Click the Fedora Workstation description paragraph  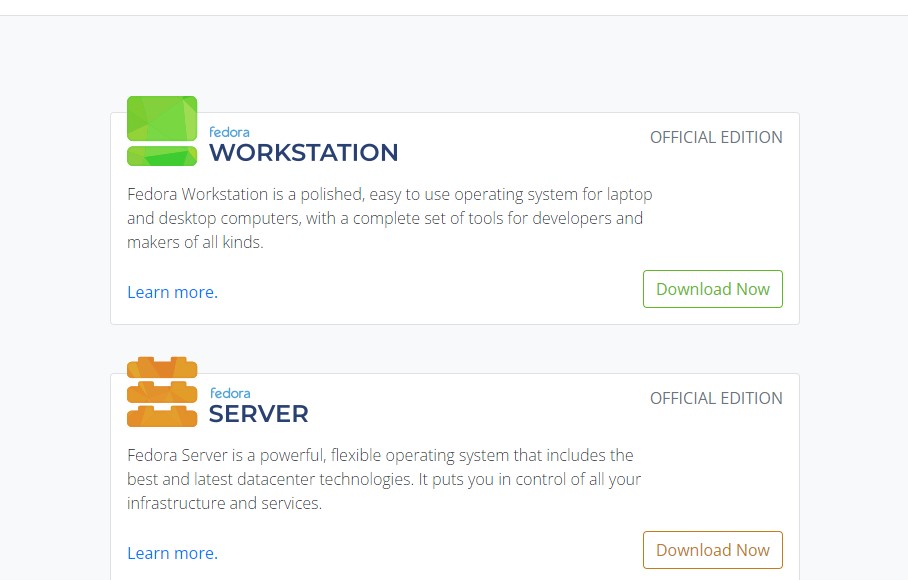pyautogui.click(x=390, y=218)
